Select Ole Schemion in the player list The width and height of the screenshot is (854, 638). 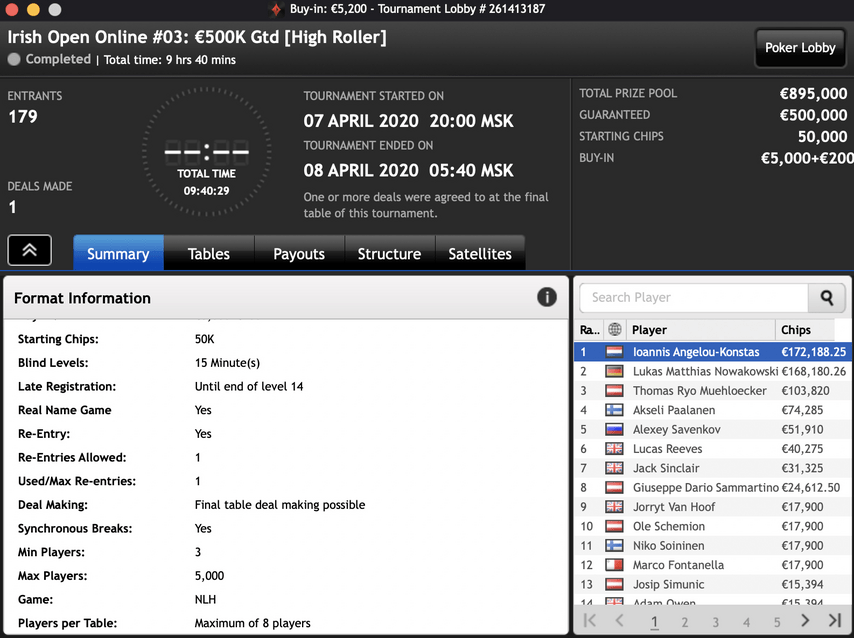[x=712, y=526]
